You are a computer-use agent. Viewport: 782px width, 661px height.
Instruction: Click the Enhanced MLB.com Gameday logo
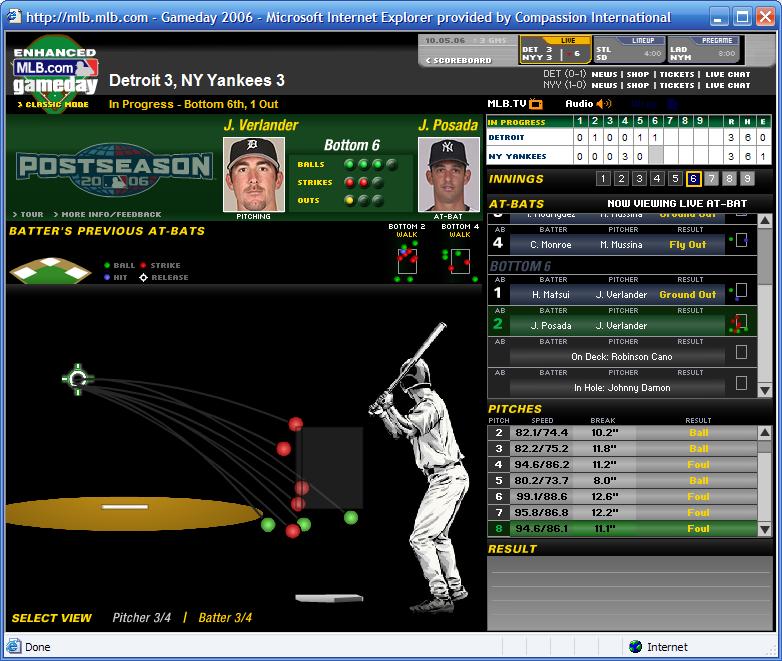[55, 72]
